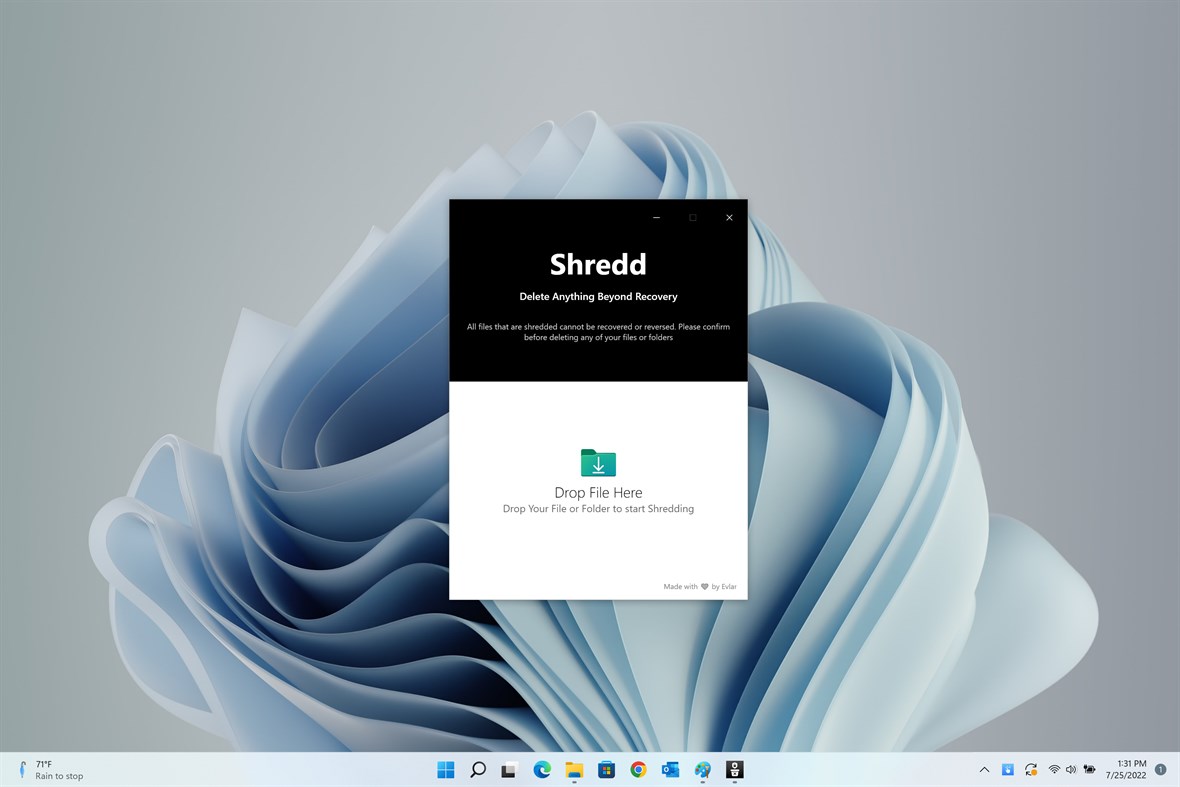Launch Paint 3D from the taskbar
Screen dimensions: 1180x787
702,770
